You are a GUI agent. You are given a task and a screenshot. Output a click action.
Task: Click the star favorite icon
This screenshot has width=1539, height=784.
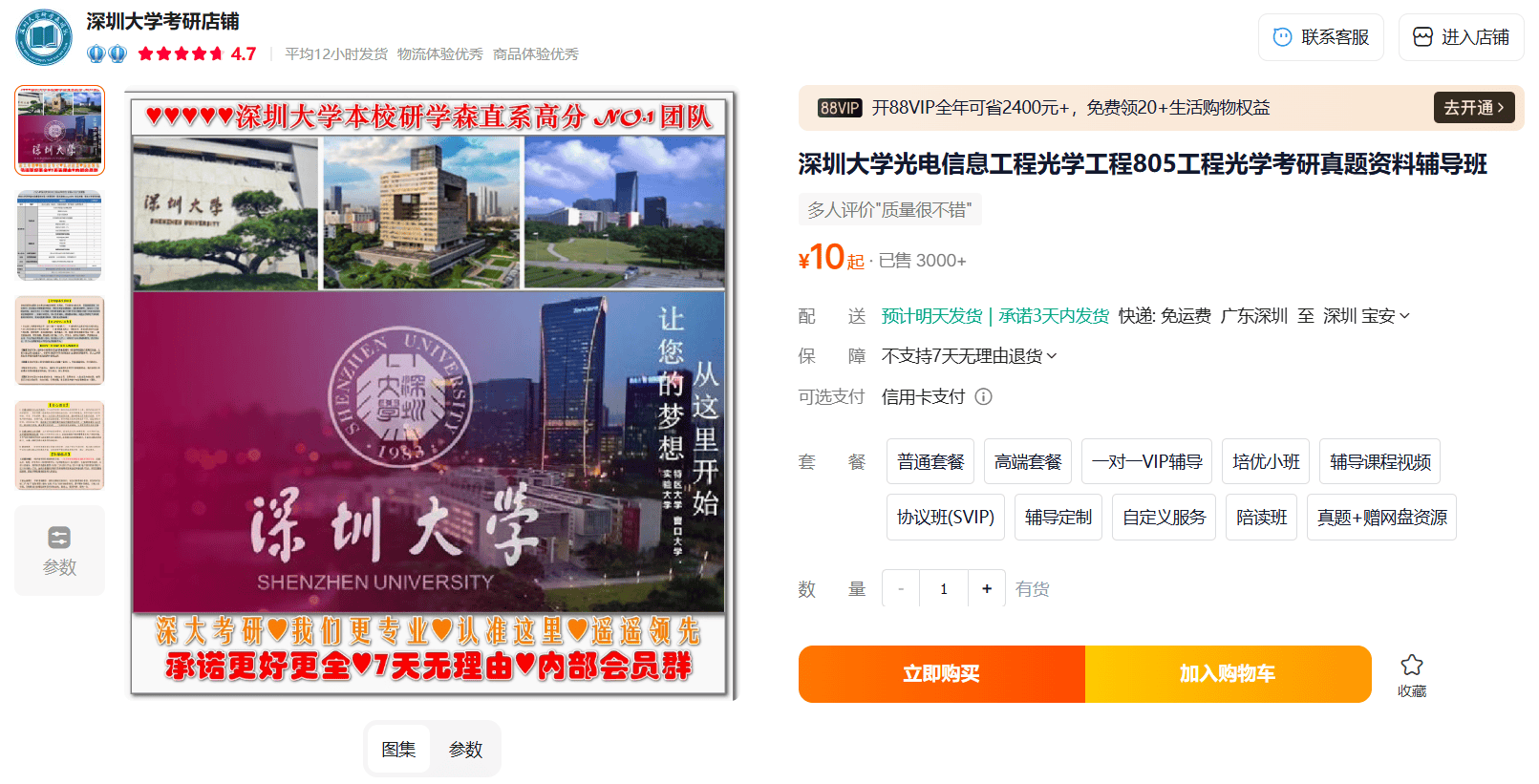[x=1412, y=665]
